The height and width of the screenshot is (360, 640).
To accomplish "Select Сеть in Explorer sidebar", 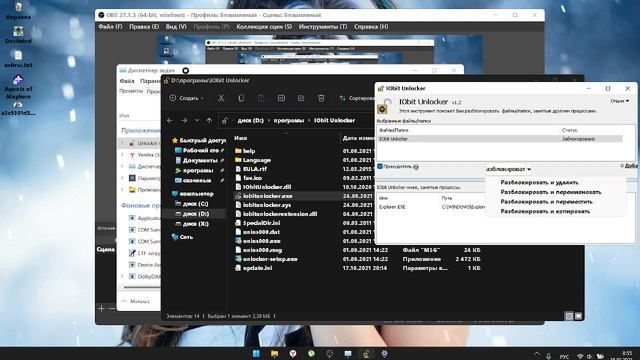I will point(182,237).
